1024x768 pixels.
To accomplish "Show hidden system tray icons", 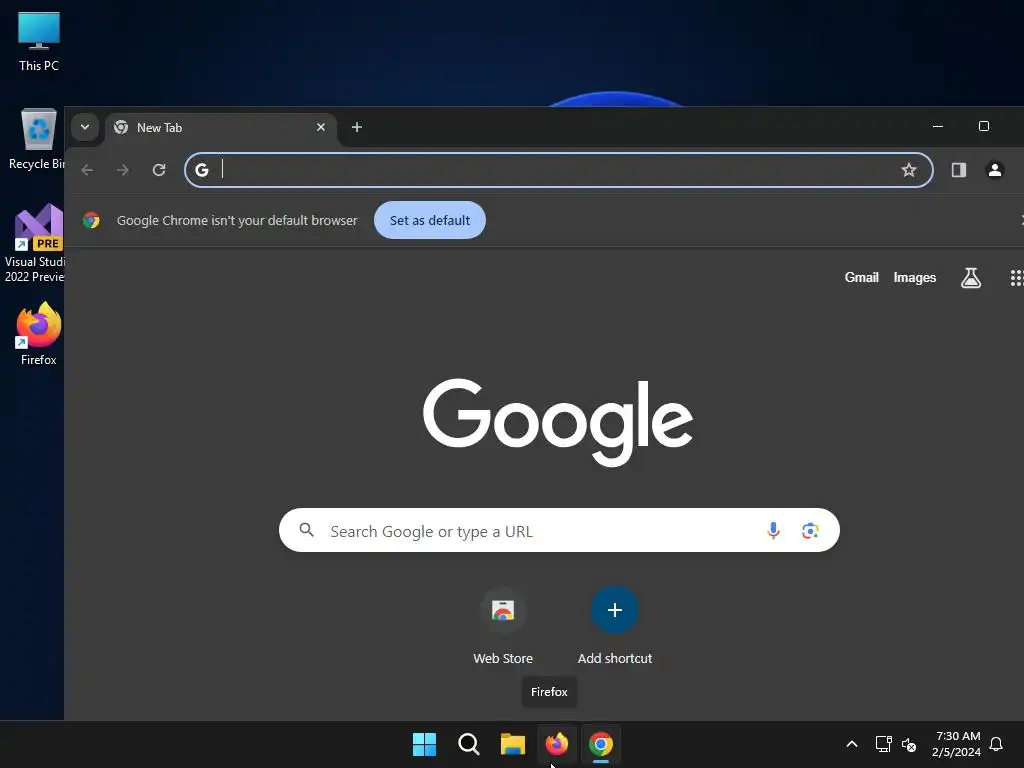I will coord(852,744).
